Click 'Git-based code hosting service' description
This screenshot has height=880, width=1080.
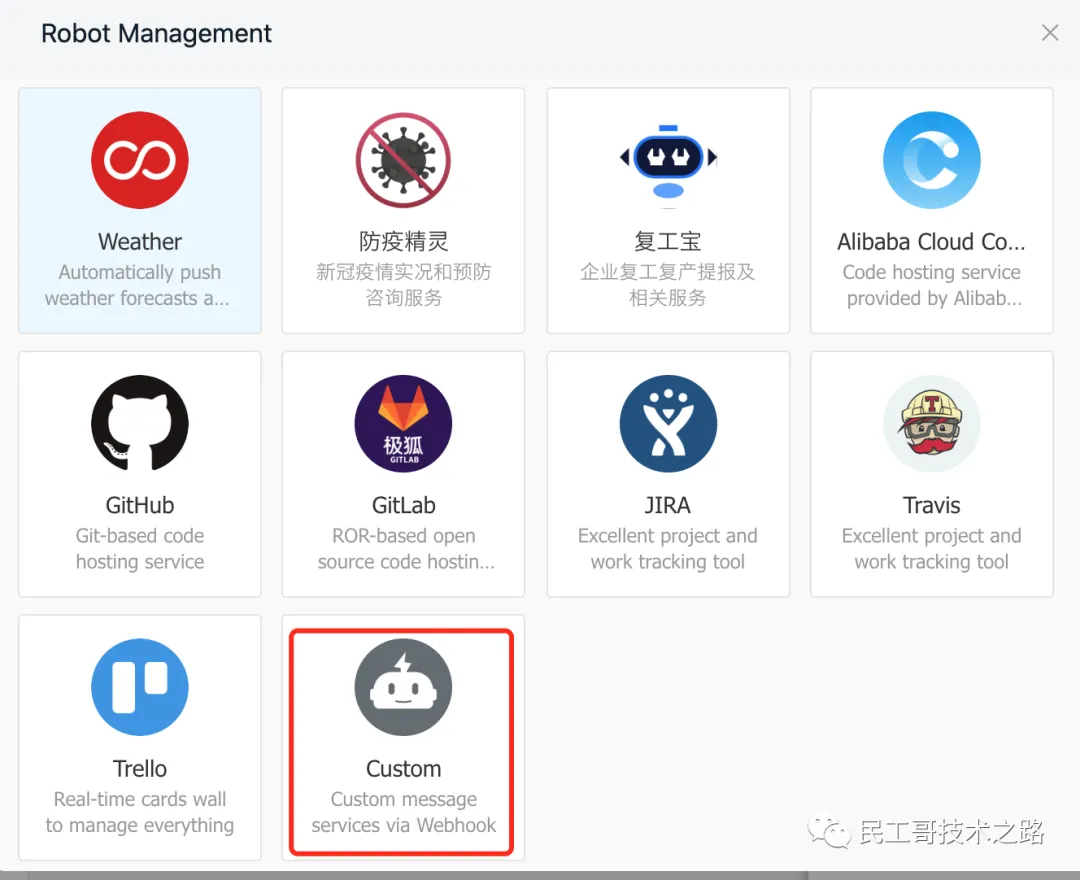[x=140, y=549]
